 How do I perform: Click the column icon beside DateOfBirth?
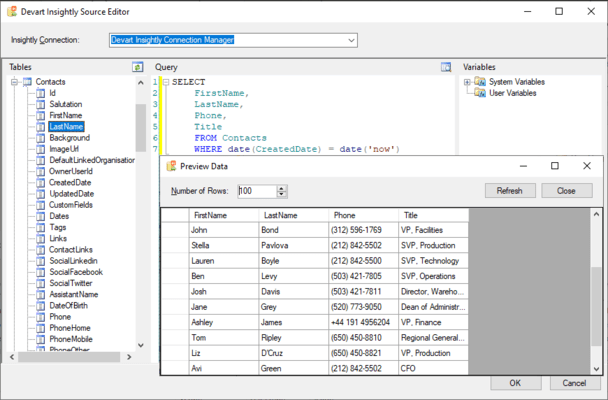click(x=41, y=306)
